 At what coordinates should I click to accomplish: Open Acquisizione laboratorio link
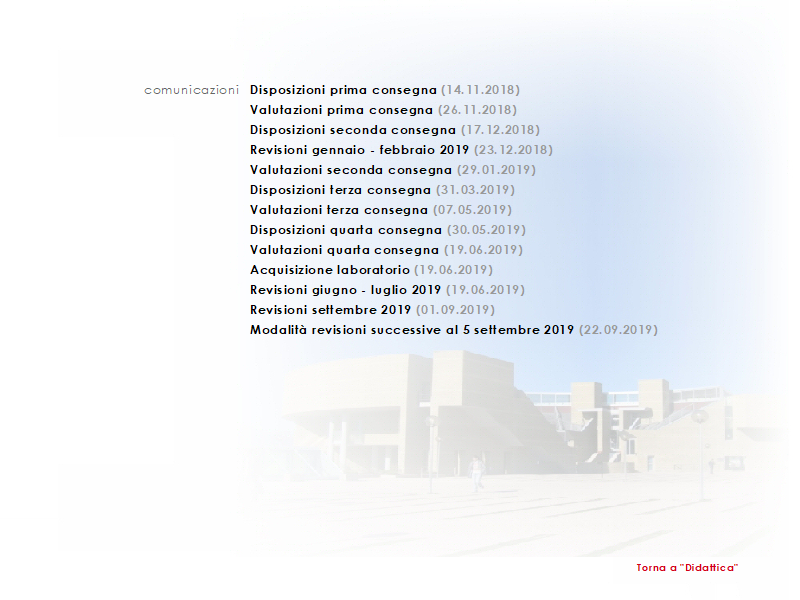click(x=330, y=270)
